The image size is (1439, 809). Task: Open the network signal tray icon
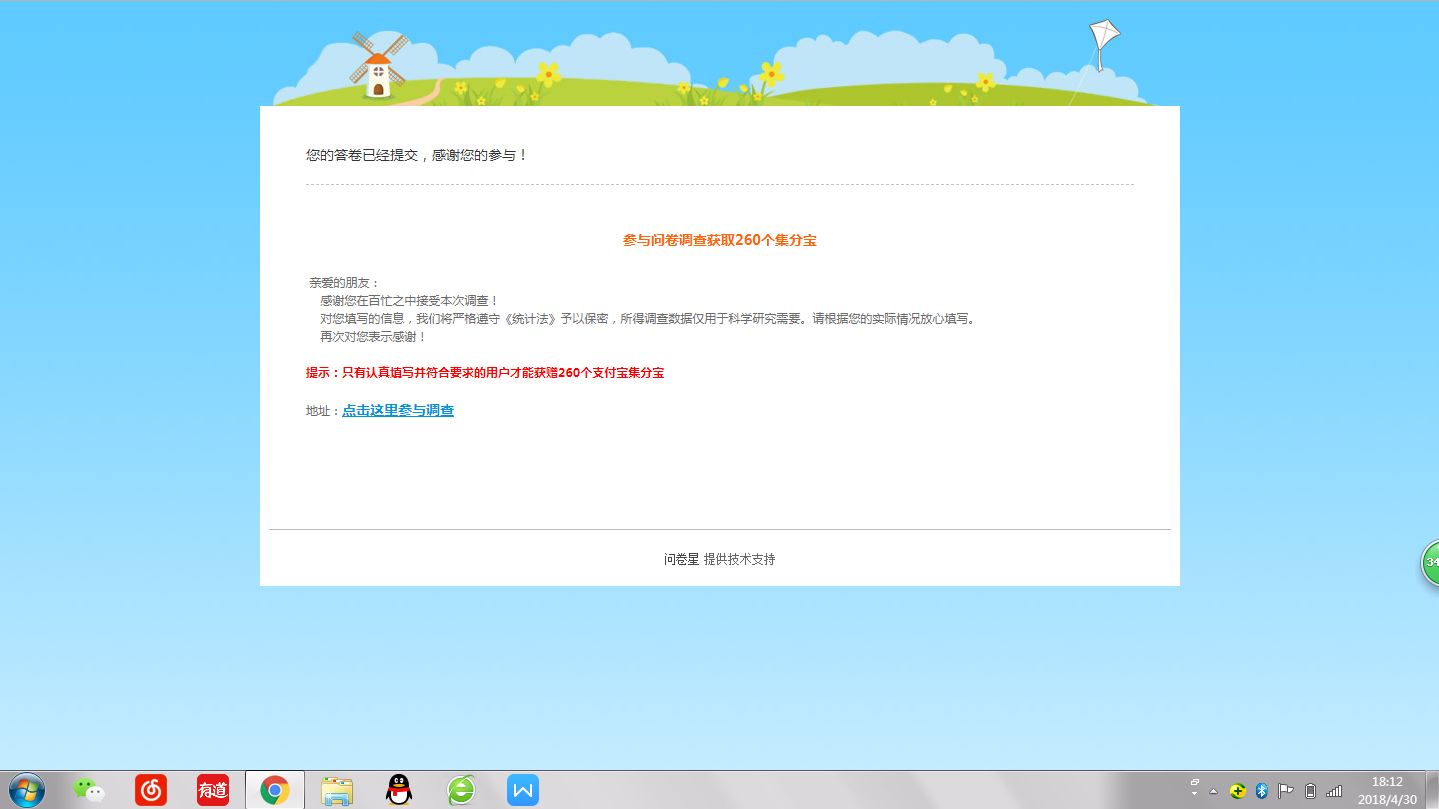1334,791
